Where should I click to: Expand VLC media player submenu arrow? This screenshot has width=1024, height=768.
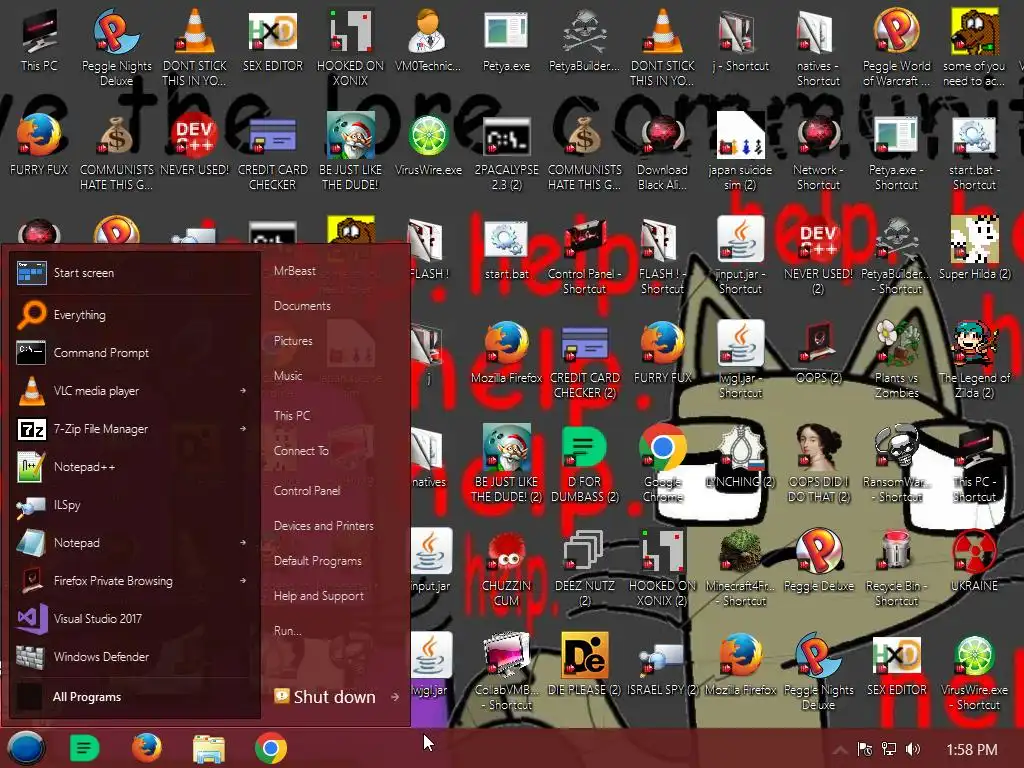pos(243,391)
